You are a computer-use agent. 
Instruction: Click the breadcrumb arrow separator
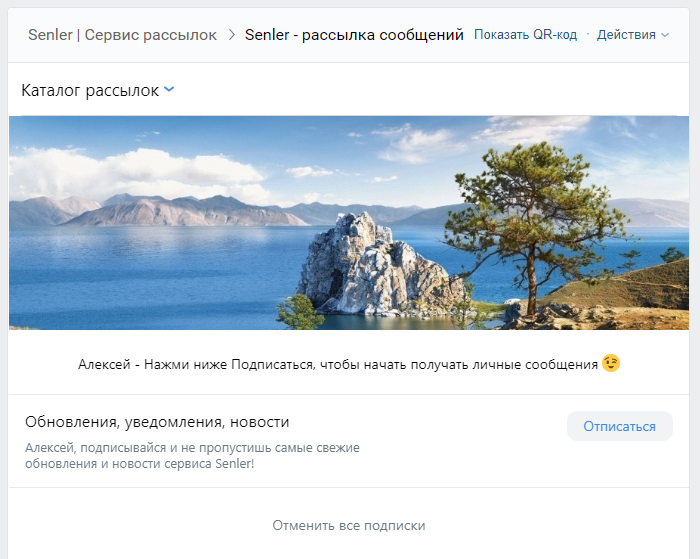pos(232,35)
